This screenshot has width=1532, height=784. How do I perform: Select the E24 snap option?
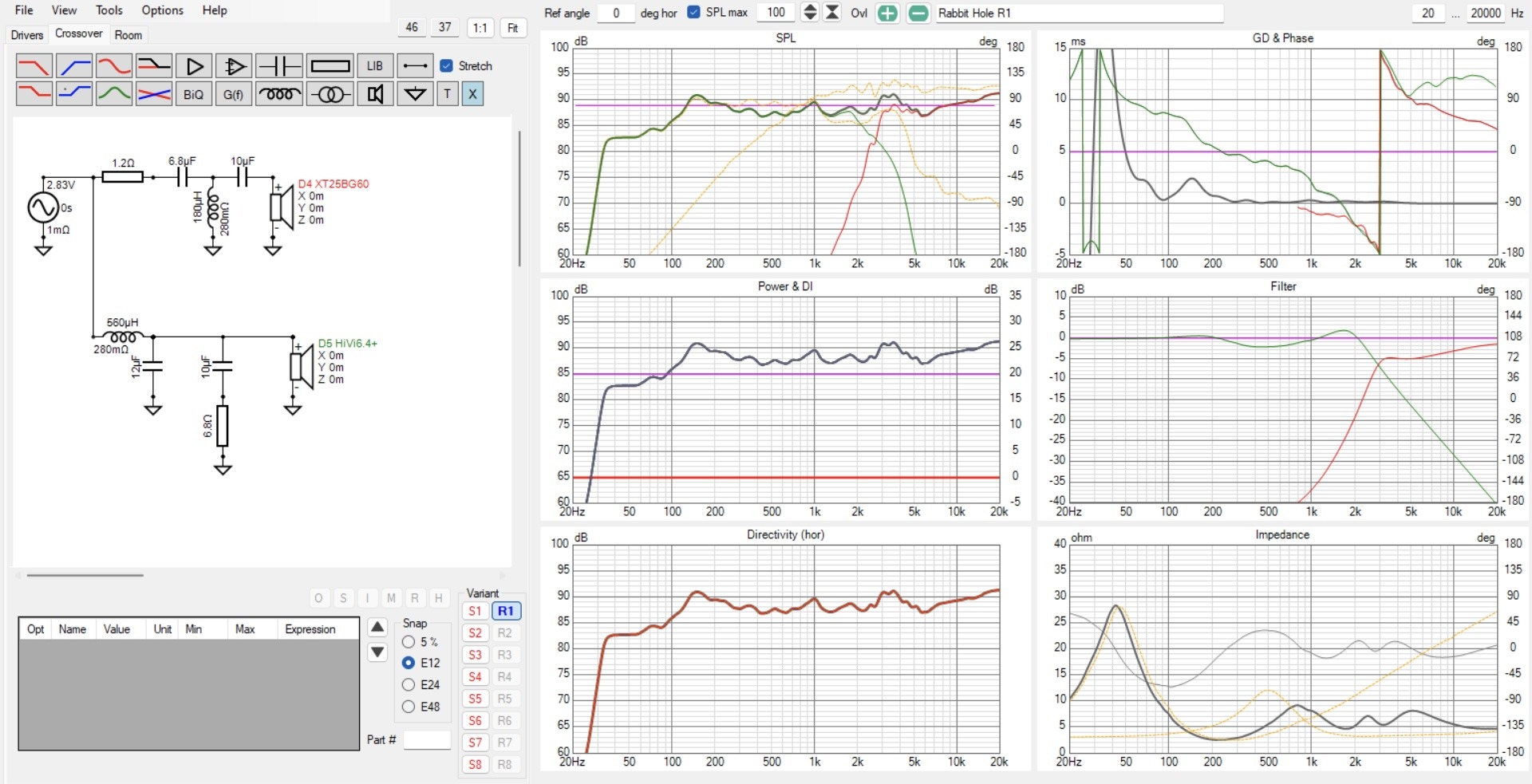[409, 685]
